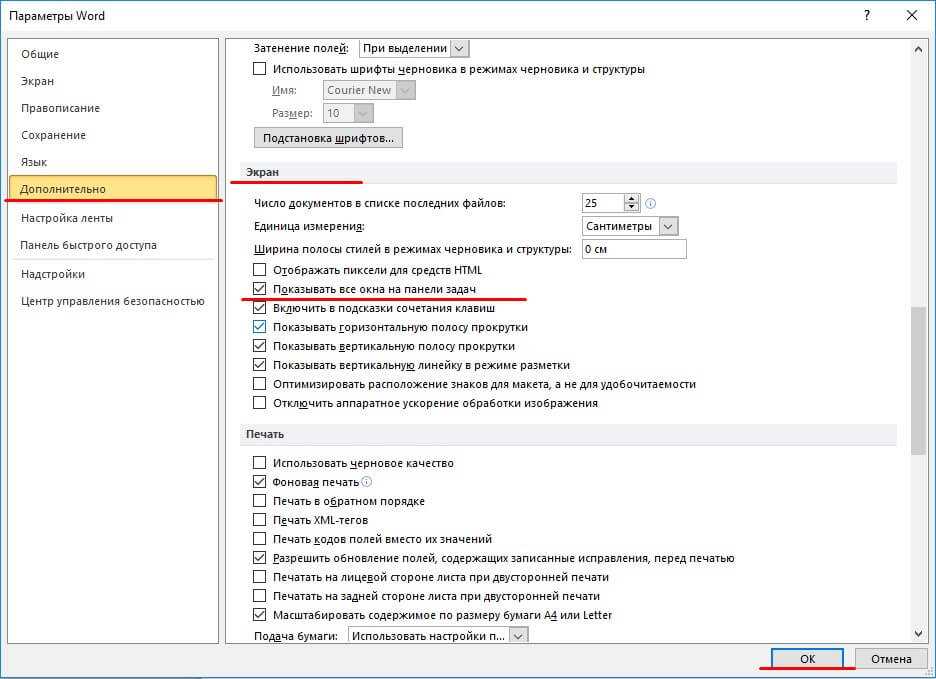
Task: Toggle 'Показывать все окна на панели задач' checkbox
Action: (260, 289)
